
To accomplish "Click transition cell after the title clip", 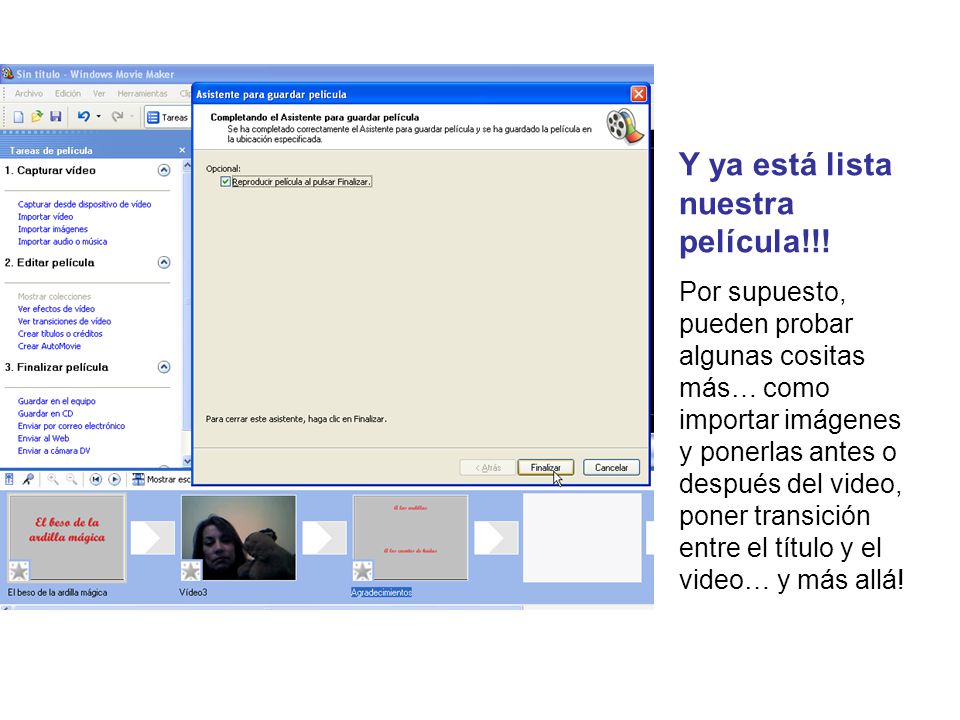I will tap(153, 538).
